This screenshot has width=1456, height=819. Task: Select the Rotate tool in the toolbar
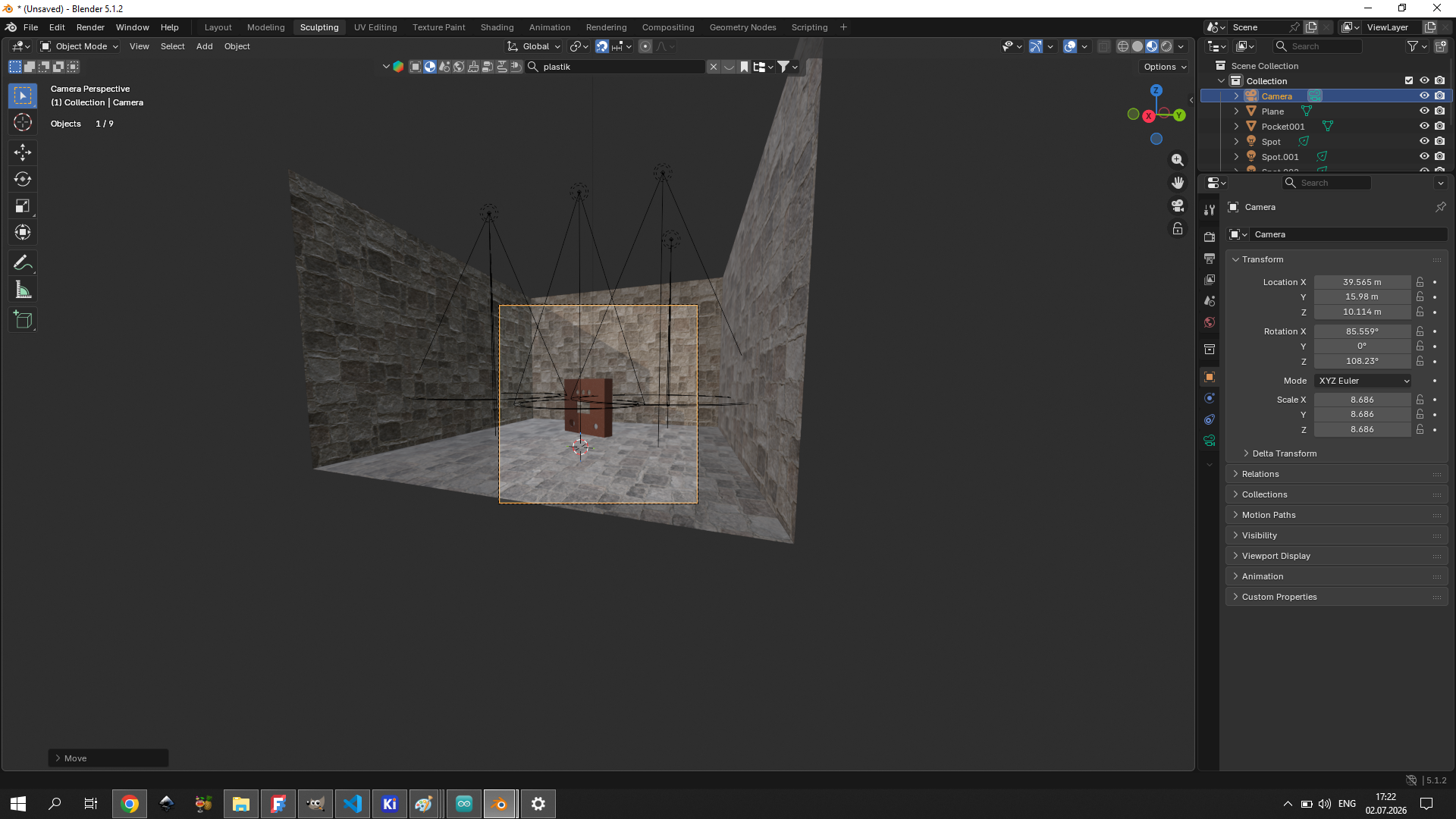[23, 179]
